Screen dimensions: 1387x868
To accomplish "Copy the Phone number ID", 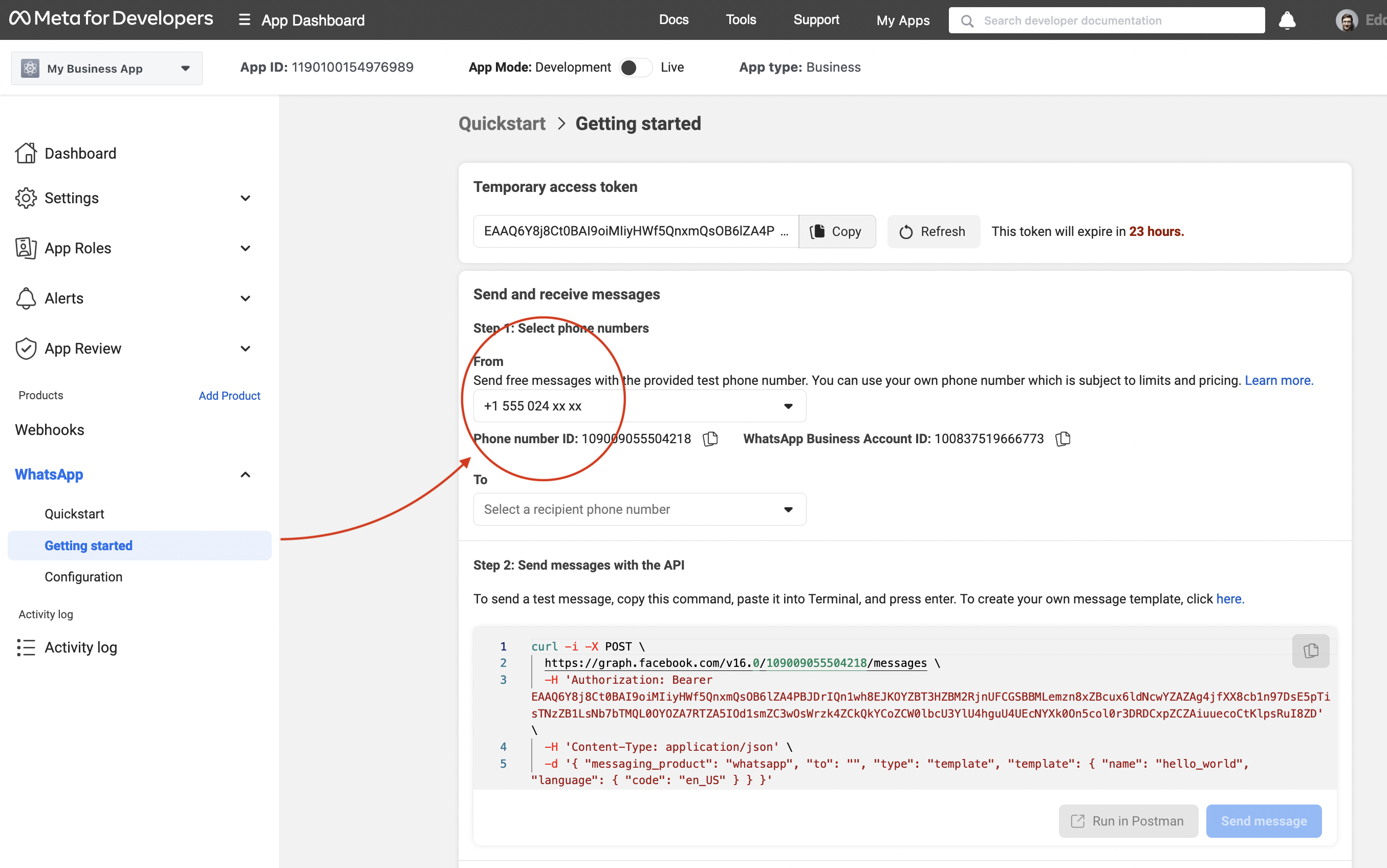I will point(710,439).
